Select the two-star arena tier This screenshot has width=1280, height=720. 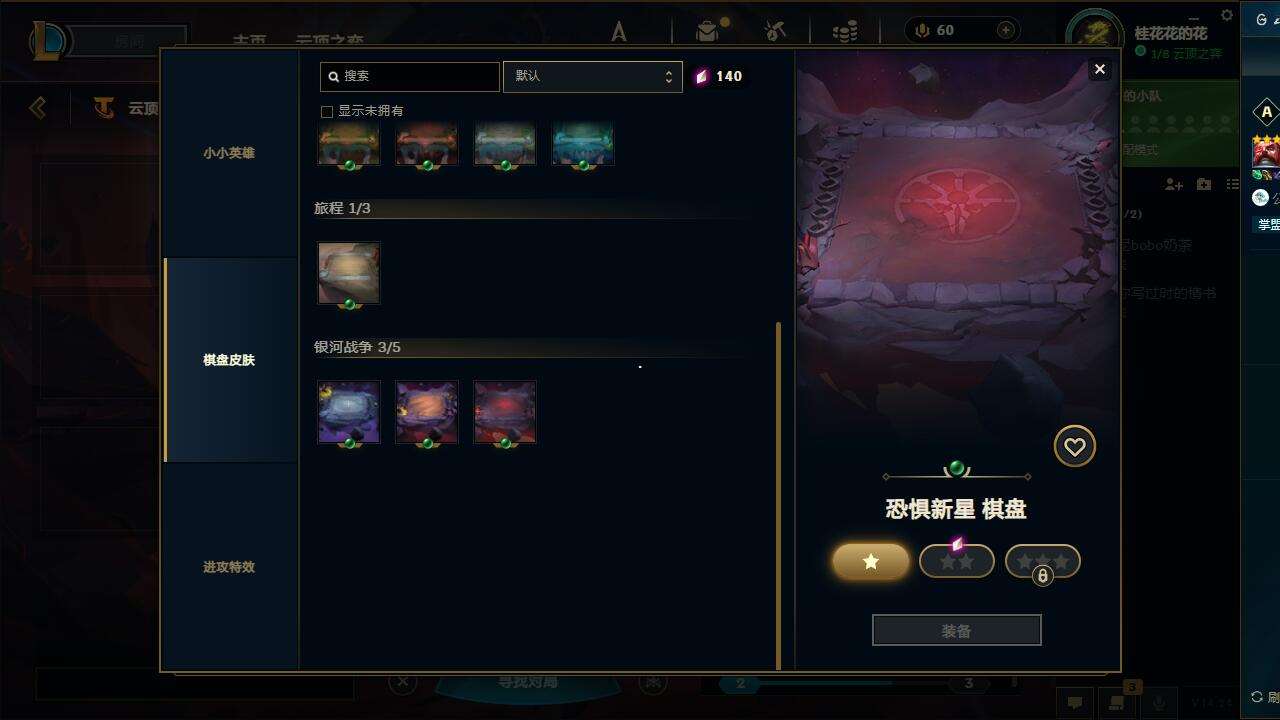point(957,562)
